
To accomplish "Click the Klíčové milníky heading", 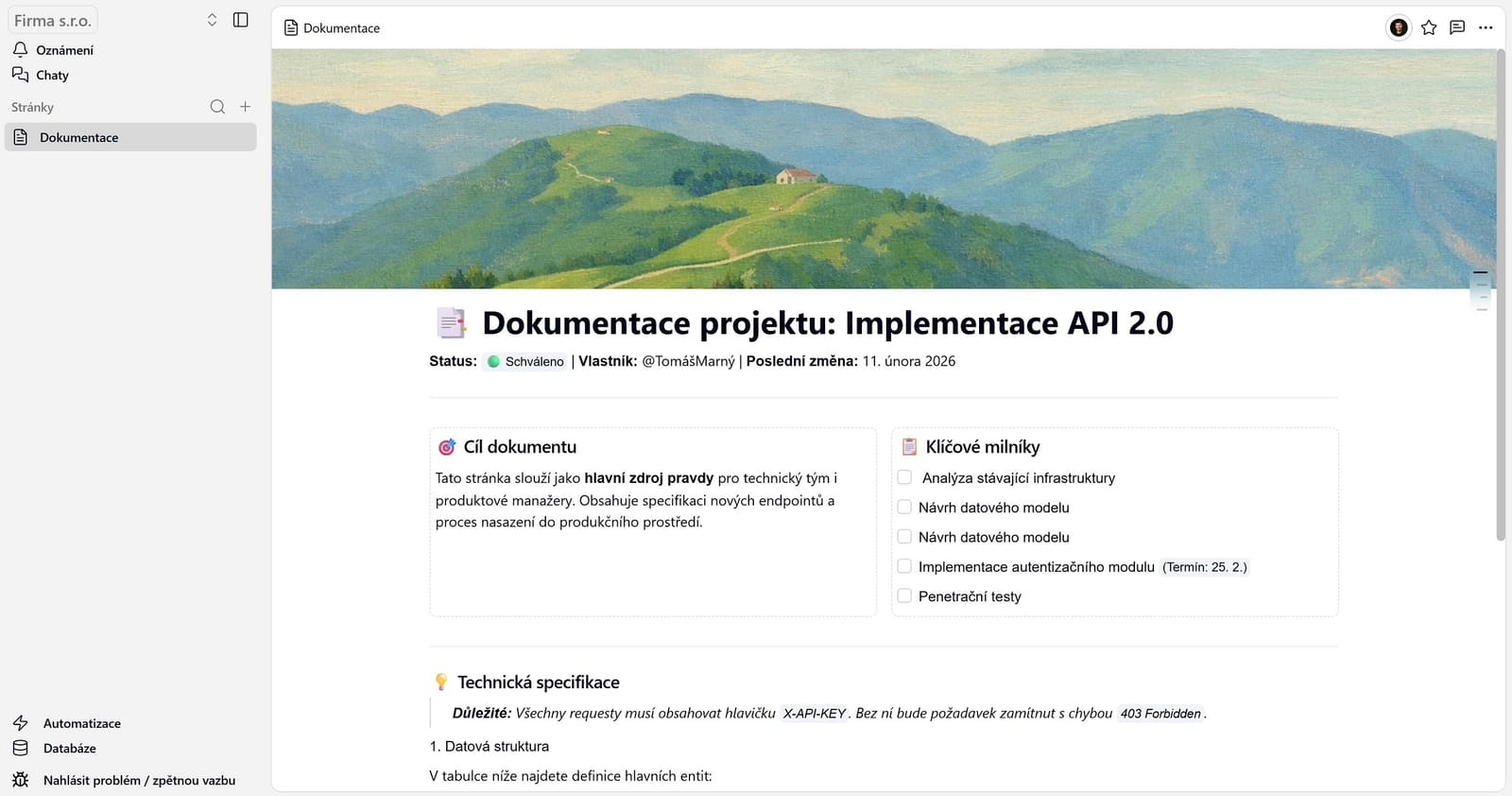I will tap(983, 447).
